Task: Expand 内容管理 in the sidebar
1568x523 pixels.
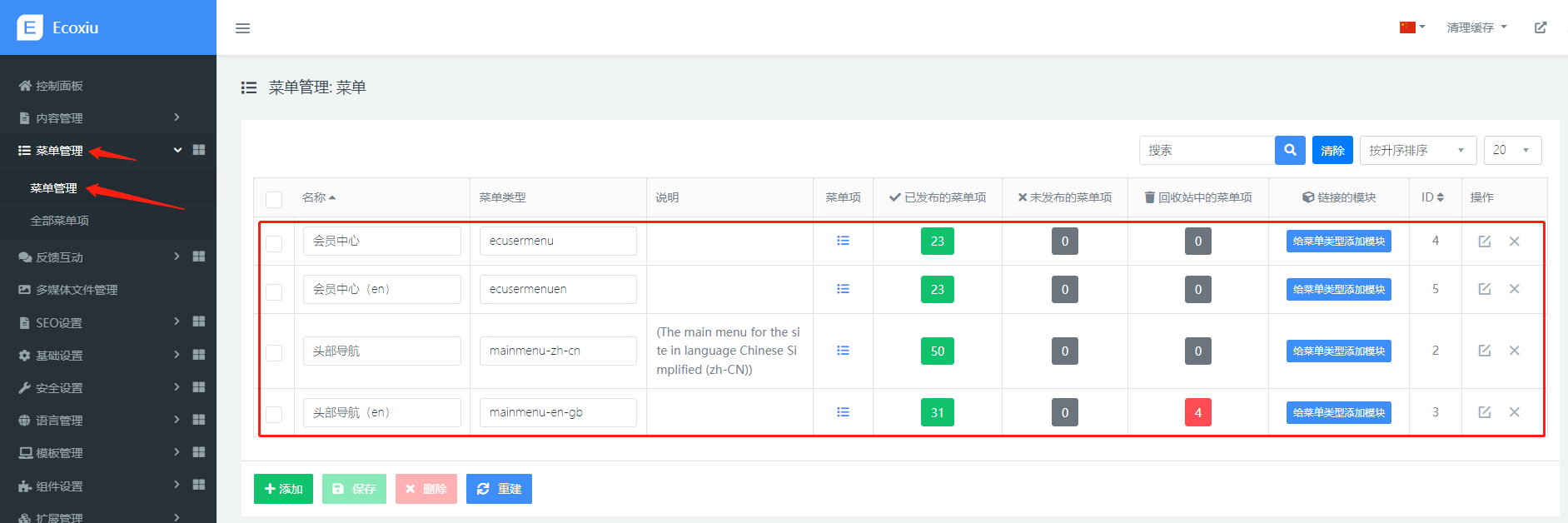Action: [100, 118]
